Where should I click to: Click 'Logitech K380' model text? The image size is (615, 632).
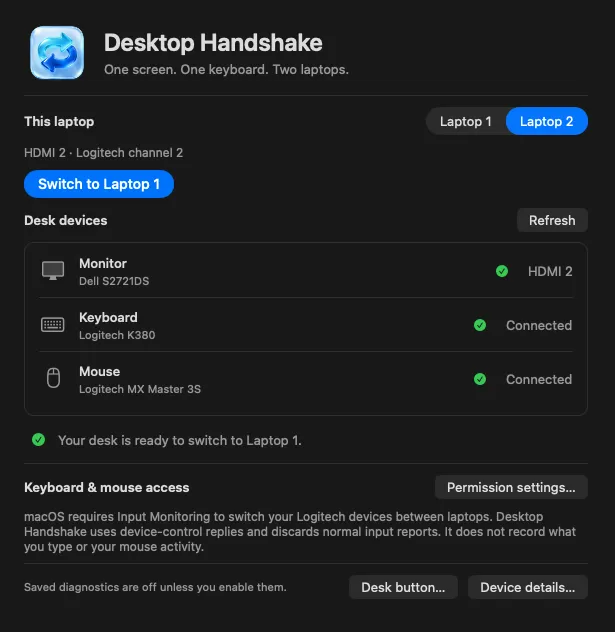[x=117, y=335]
